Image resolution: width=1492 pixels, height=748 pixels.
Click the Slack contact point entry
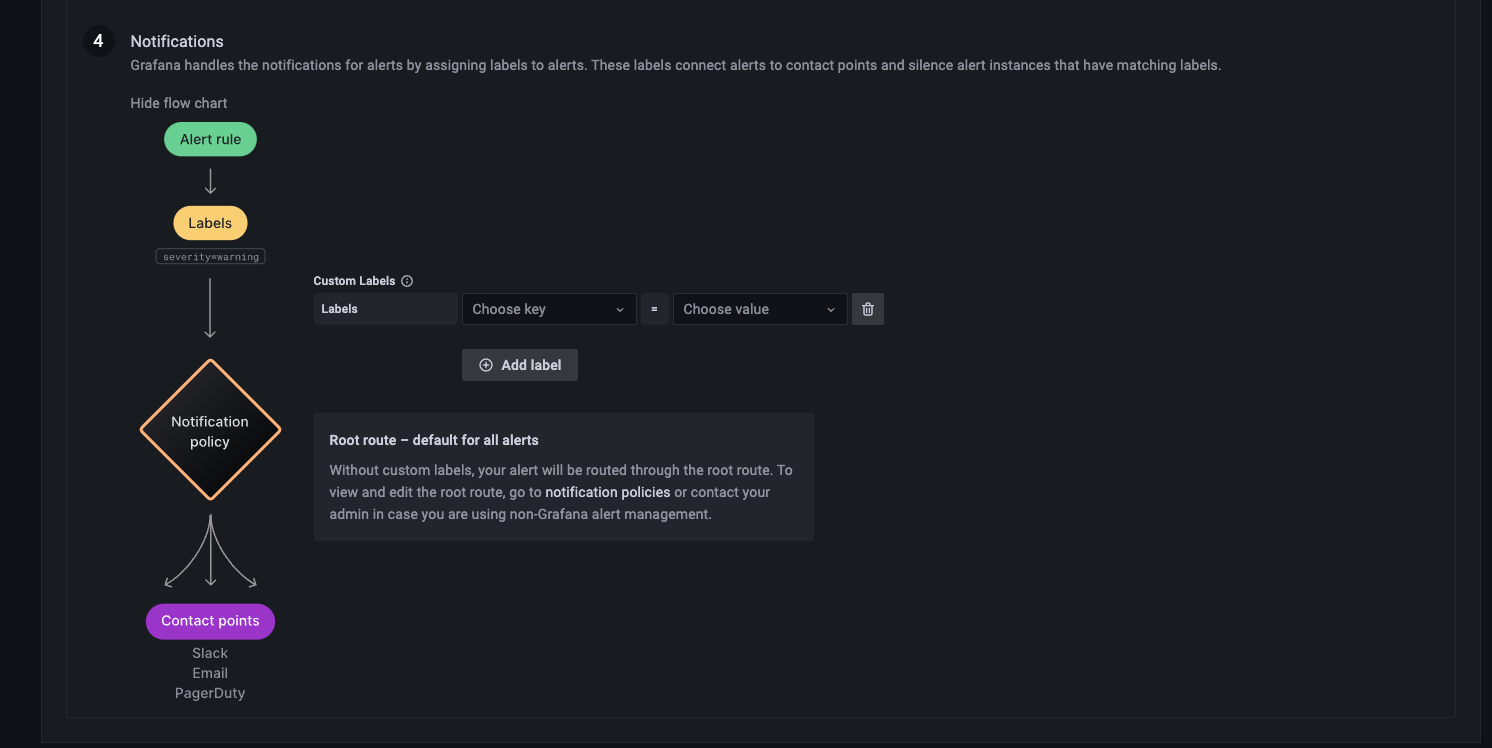210,652
